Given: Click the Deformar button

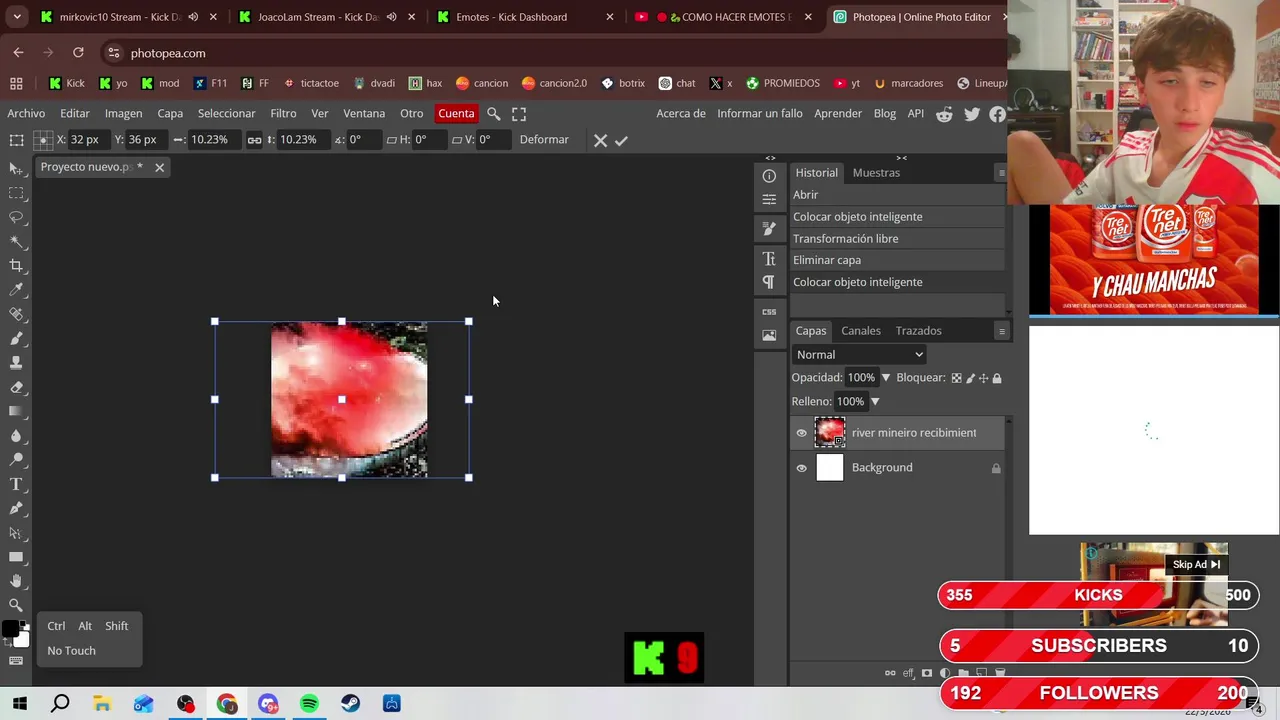Looking at the screenshot, I should [544, 140].
